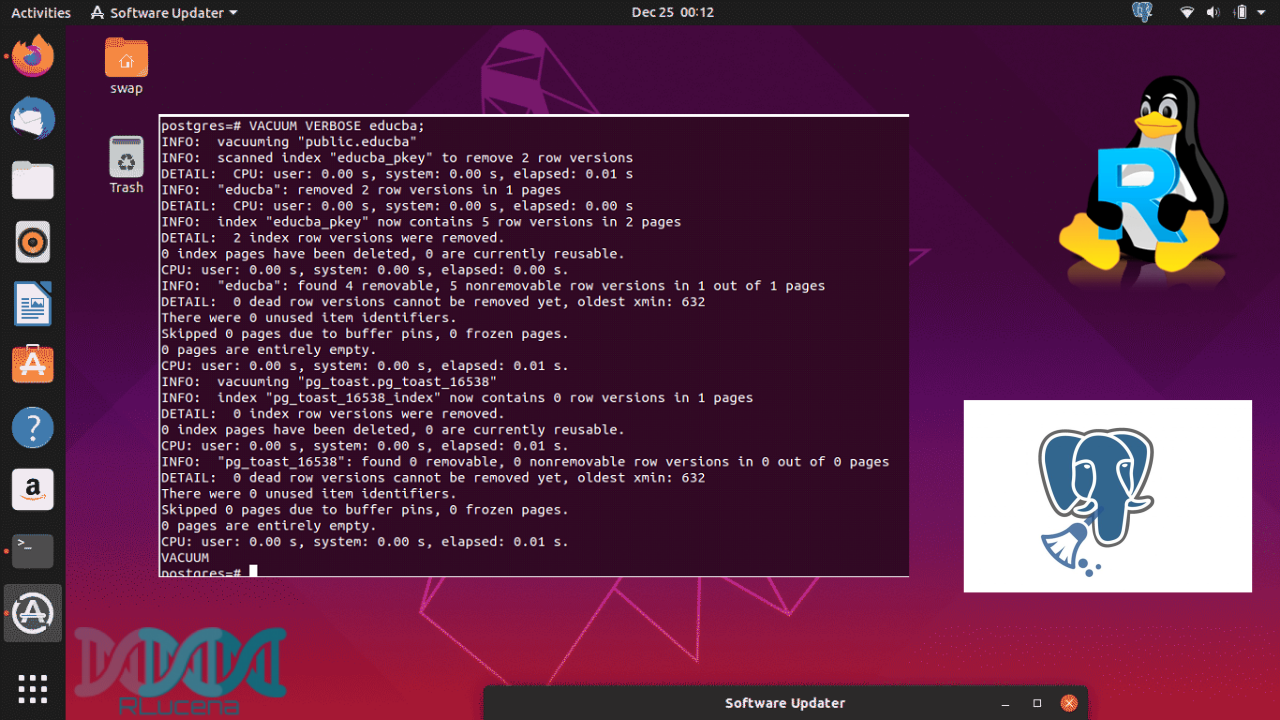Click the Software Updater window title bar
Screen dimensions: 1280x720
(x=785, y=703)
